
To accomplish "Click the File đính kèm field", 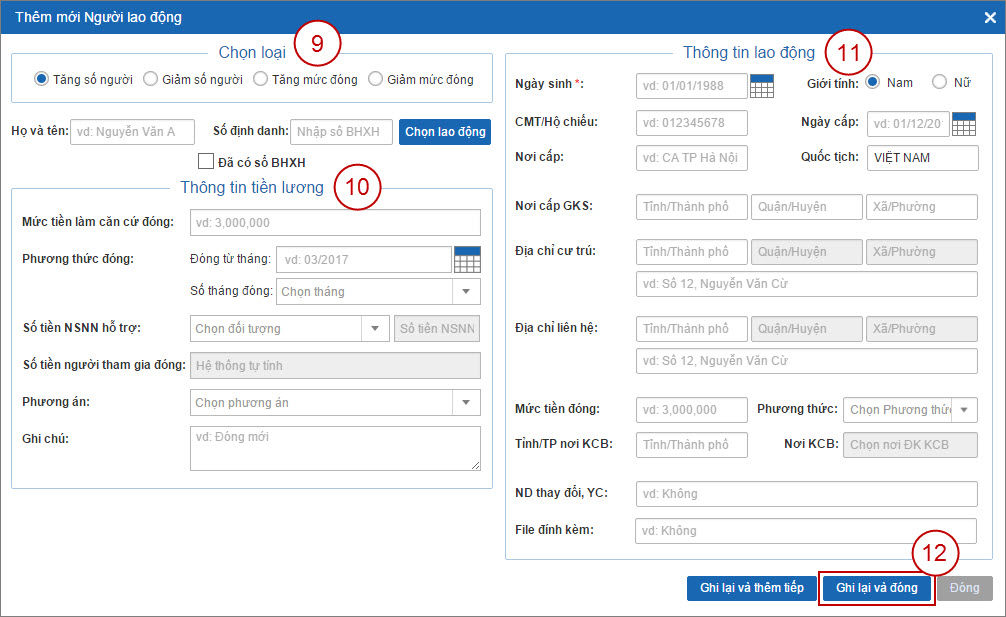I will pyautogui.click(x=806, y=531).
